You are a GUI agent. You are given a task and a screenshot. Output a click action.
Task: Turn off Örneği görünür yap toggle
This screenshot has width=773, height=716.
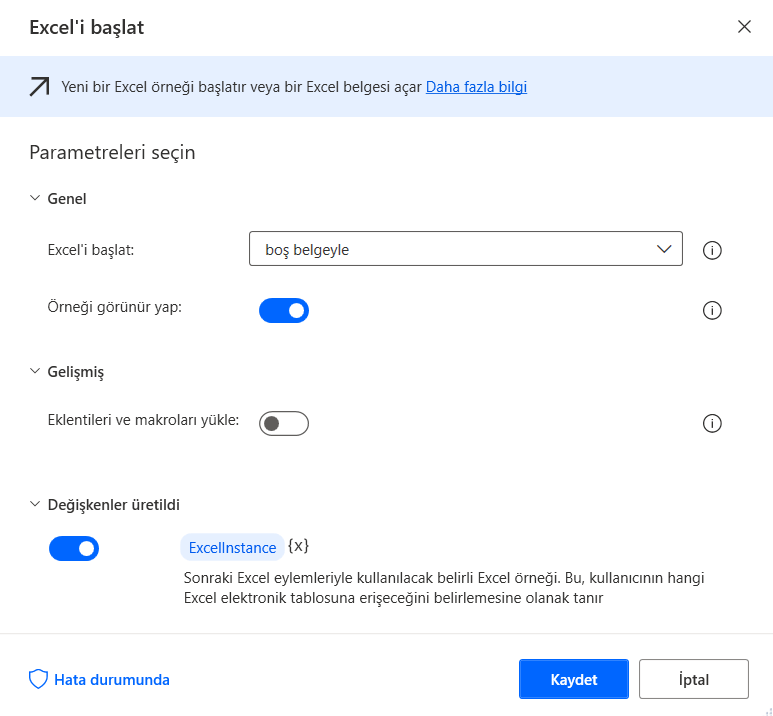(x=284, y=311)
